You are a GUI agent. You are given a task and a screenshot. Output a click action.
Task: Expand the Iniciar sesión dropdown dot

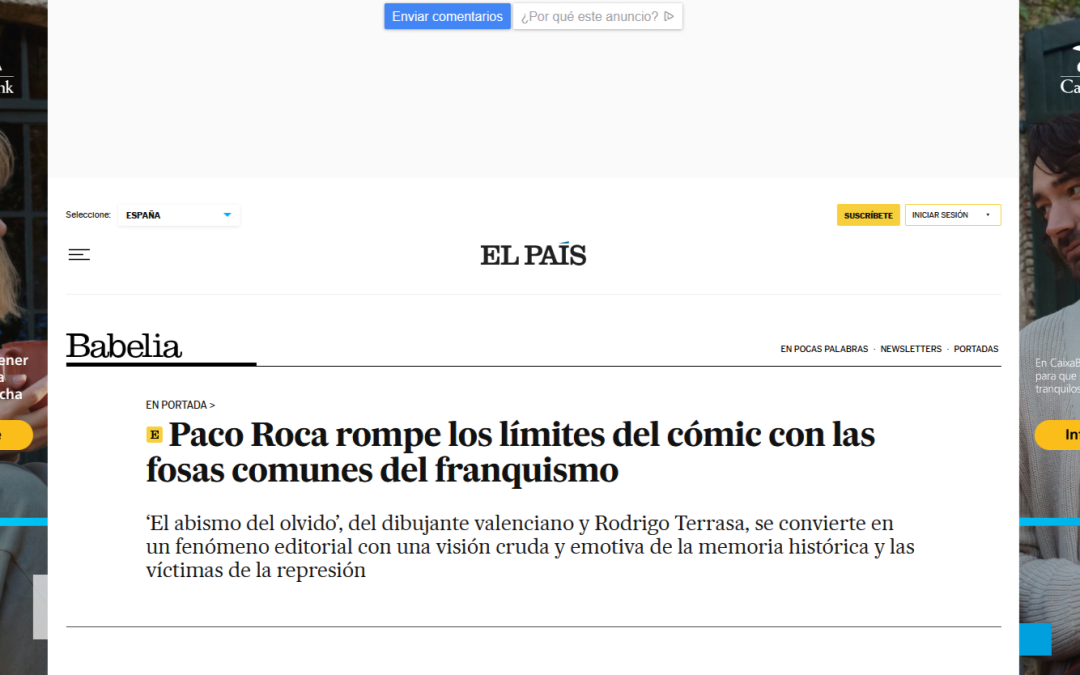click(x=988, y=215)
